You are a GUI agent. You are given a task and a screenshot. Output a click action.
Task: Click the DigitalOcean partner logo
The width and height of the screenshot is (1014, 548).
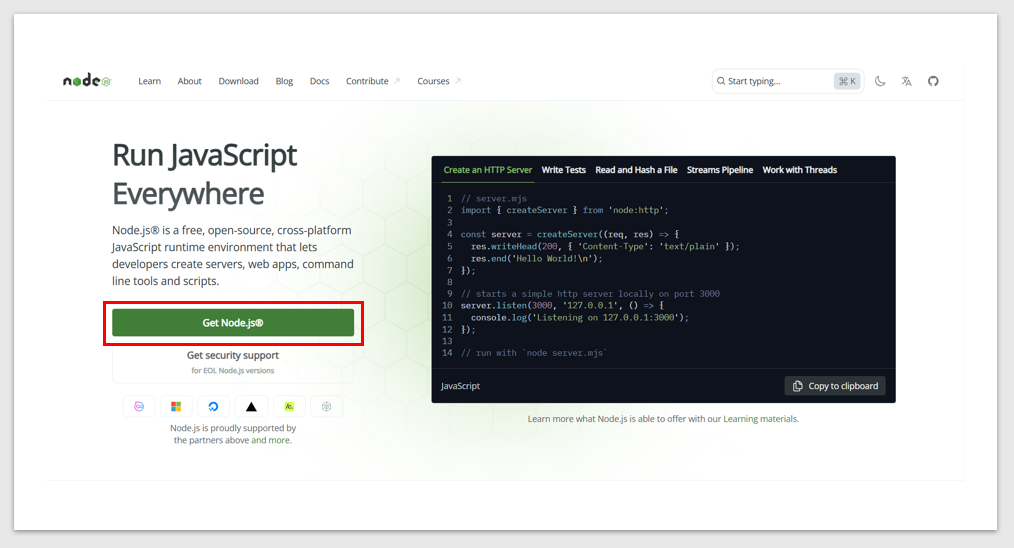click(x=213, y=406)
